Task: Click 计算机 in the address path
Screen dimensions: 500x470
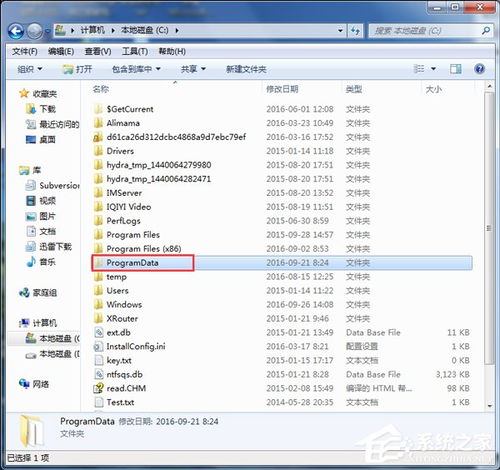Action: pyautogui.click(x=93, y=30)
